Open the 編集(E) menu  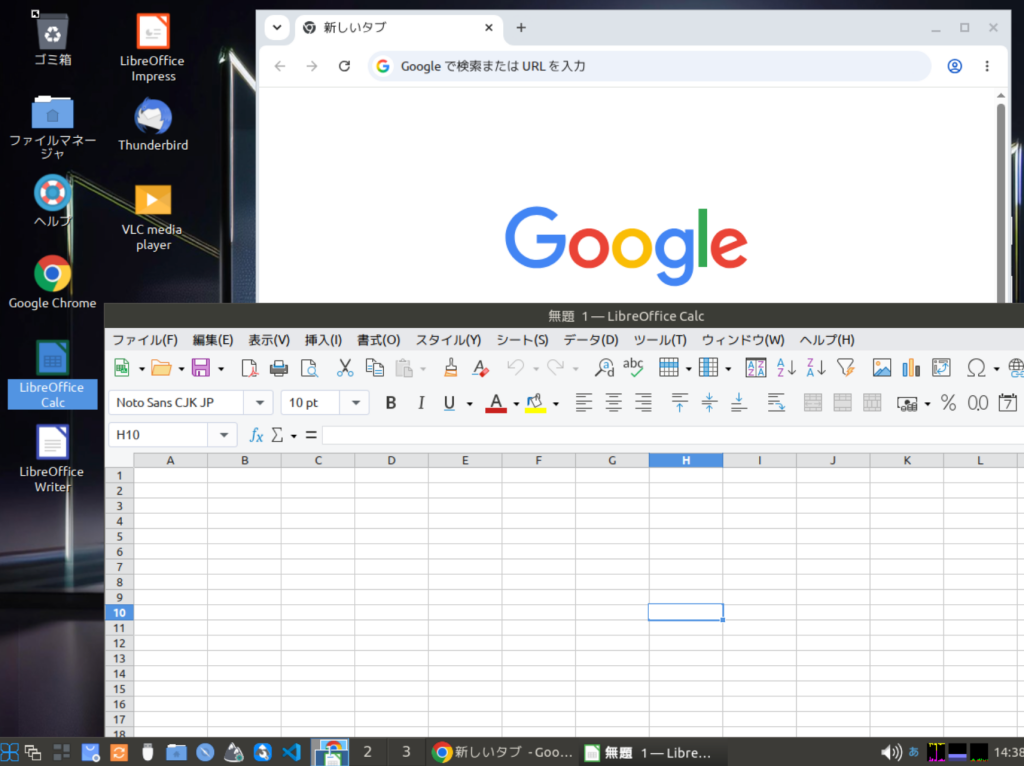(212, 340)
